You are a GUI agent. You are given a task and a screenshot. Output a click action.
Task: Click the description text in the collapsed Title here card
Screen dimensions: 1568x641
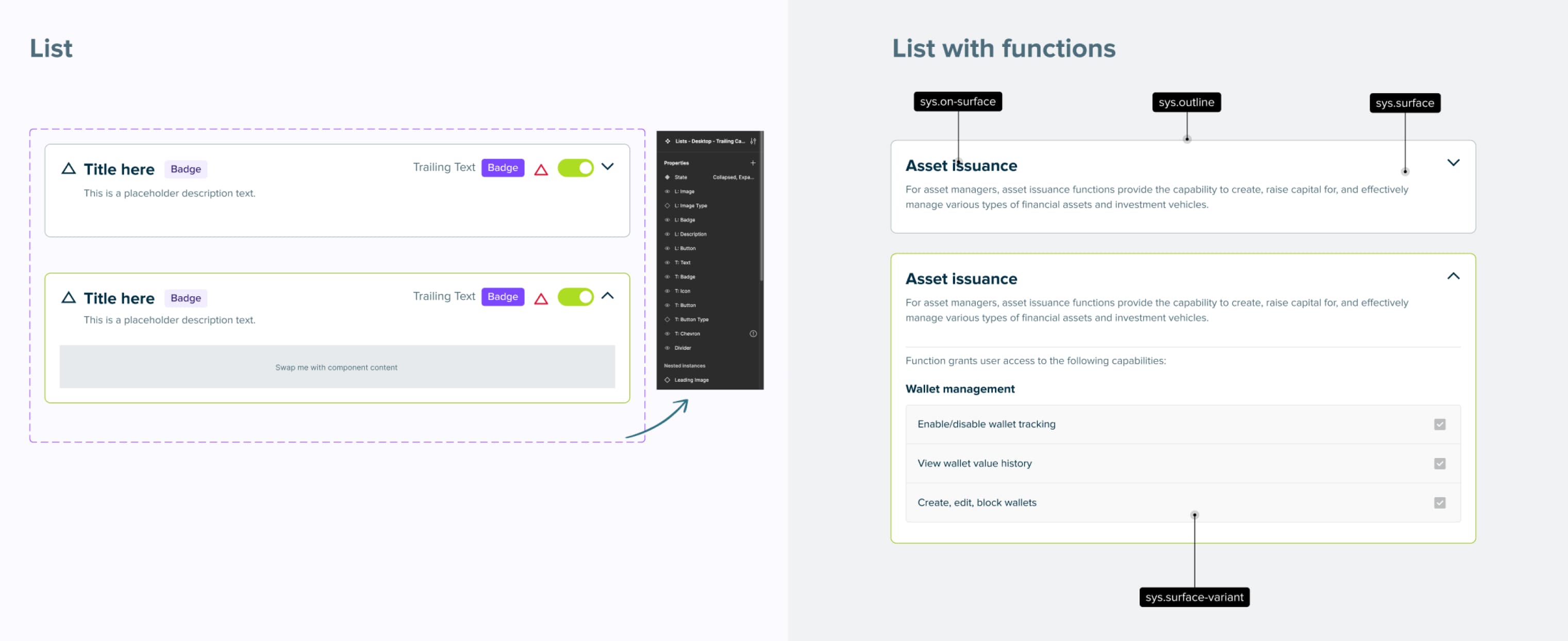pyautogui.click(x=169, y=194)
